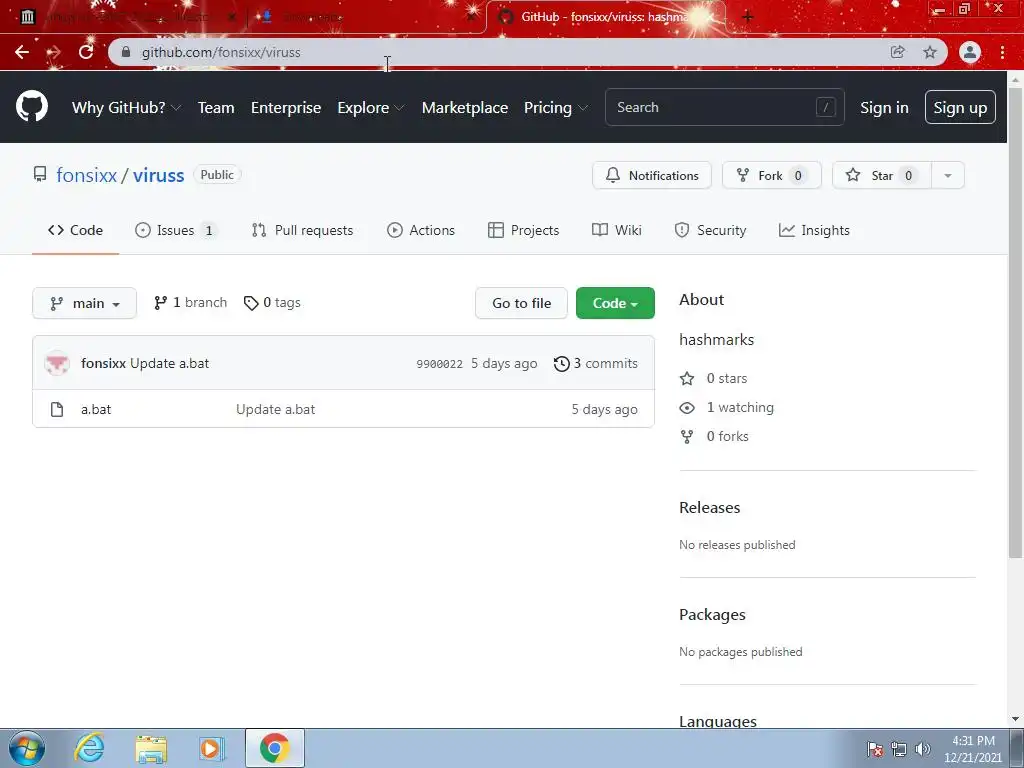Star the repository with the Star button
The height and width of the screenshot is (768, 1024).
[882, 175]
